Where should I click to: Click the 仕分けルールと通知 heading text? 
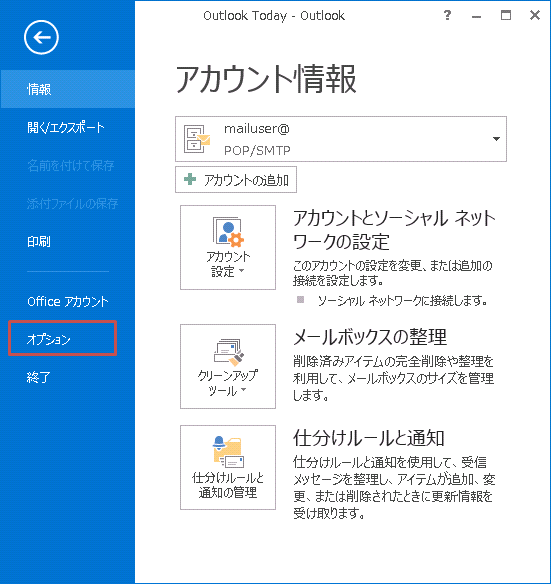point(368,438)
